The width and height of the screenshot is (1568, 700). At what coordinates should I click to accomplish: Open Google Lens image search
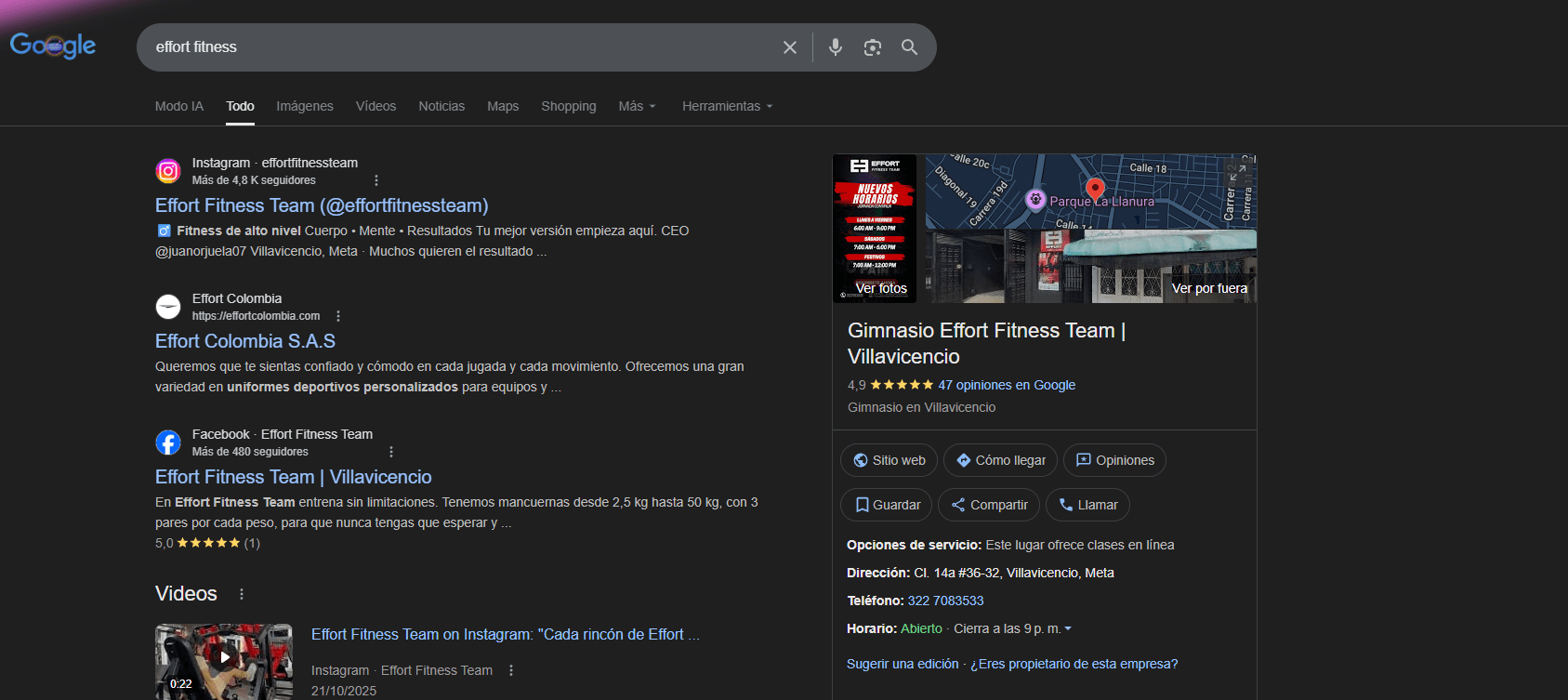click(x=872, y=47)
